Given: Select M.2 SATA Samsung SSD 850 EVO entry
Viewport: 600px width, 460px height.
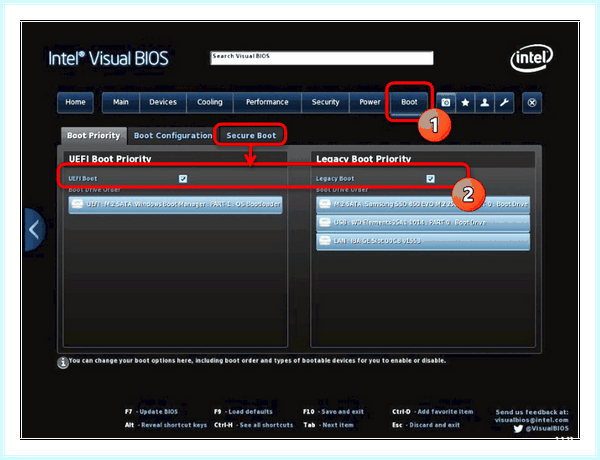Looking at the screenshot, I should pyautogui.click(x=423, y=204).
